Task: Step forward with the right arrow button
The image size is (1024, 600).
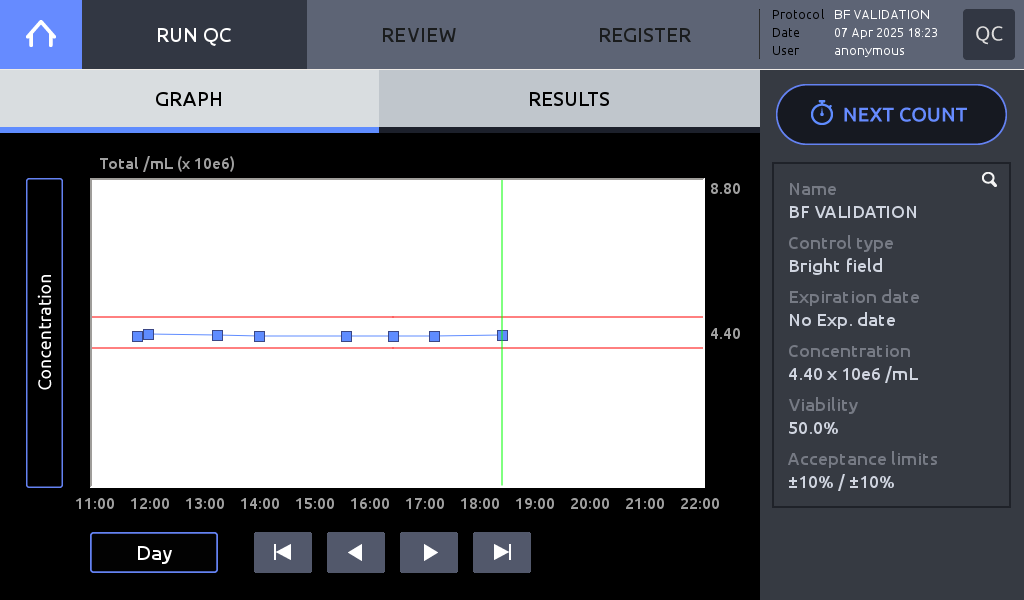Action: 429,552
